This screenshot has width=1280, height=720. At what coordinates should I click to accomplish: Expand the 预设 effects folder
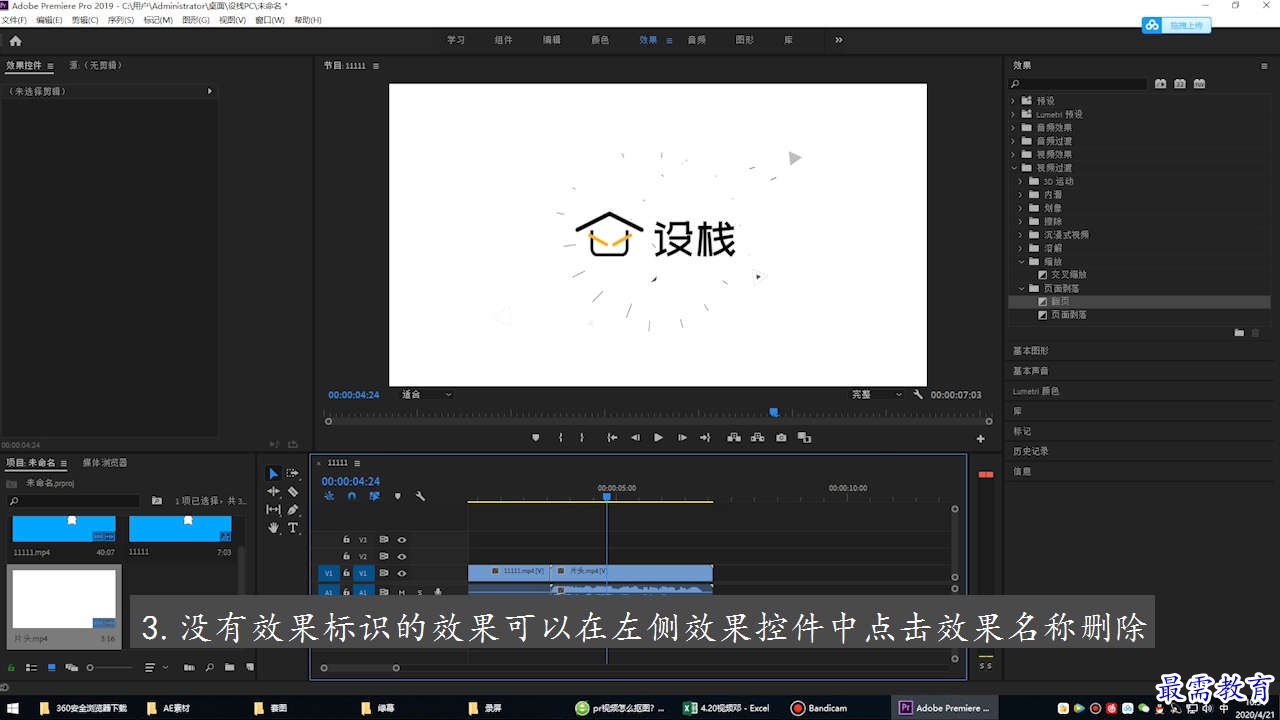pyautogui.click(x=1012, y=101)
